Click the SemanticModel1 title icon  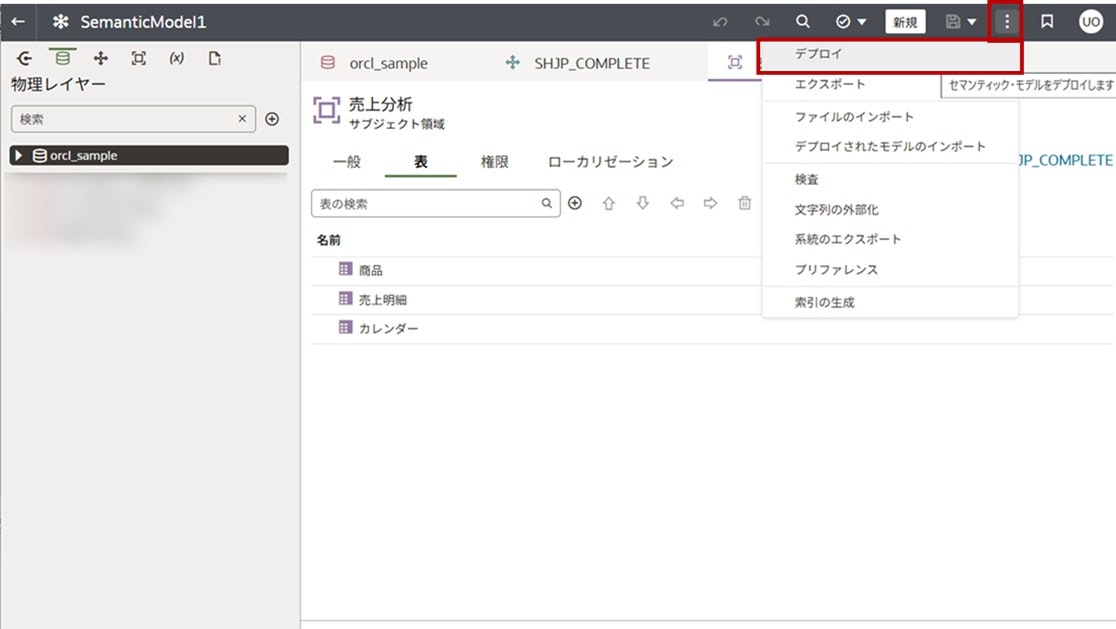pos(60,22)
